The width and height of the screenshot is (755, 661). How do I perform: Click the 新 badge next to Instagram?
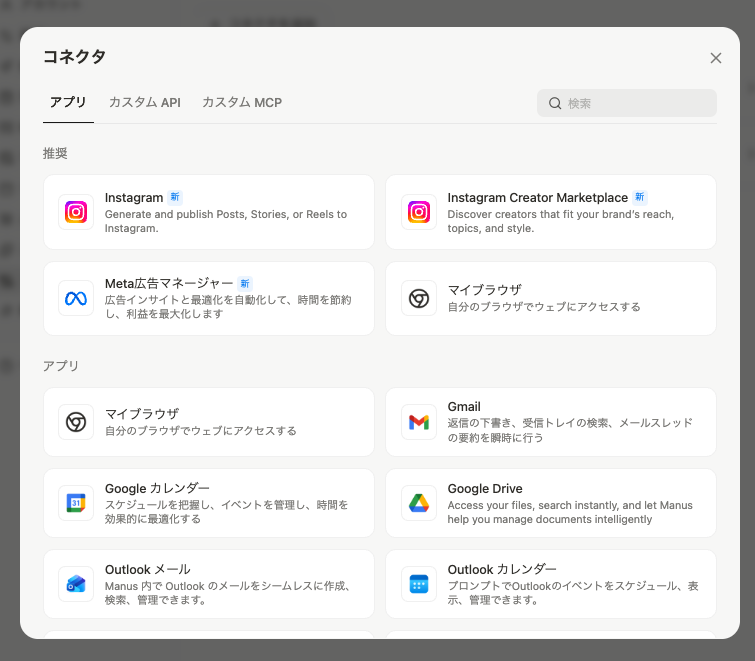[175, 198]
